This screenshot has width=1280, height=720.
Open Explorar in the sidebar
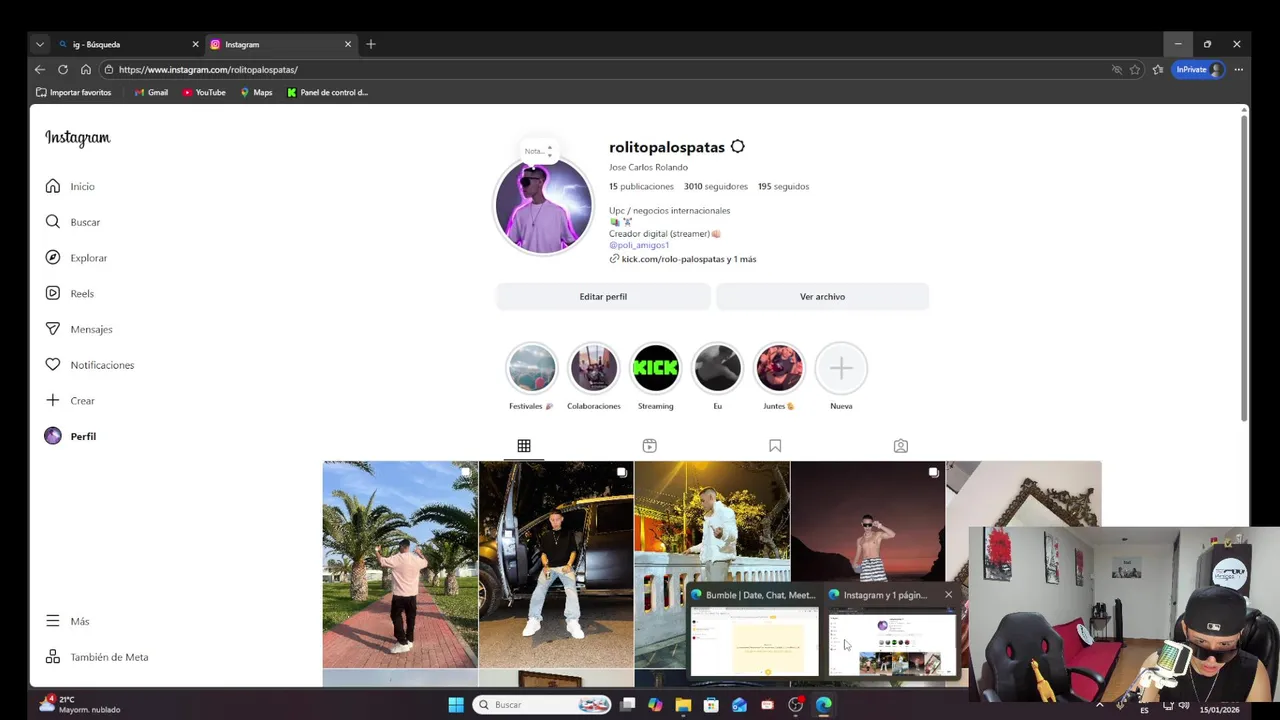click(x=76, y=258)
